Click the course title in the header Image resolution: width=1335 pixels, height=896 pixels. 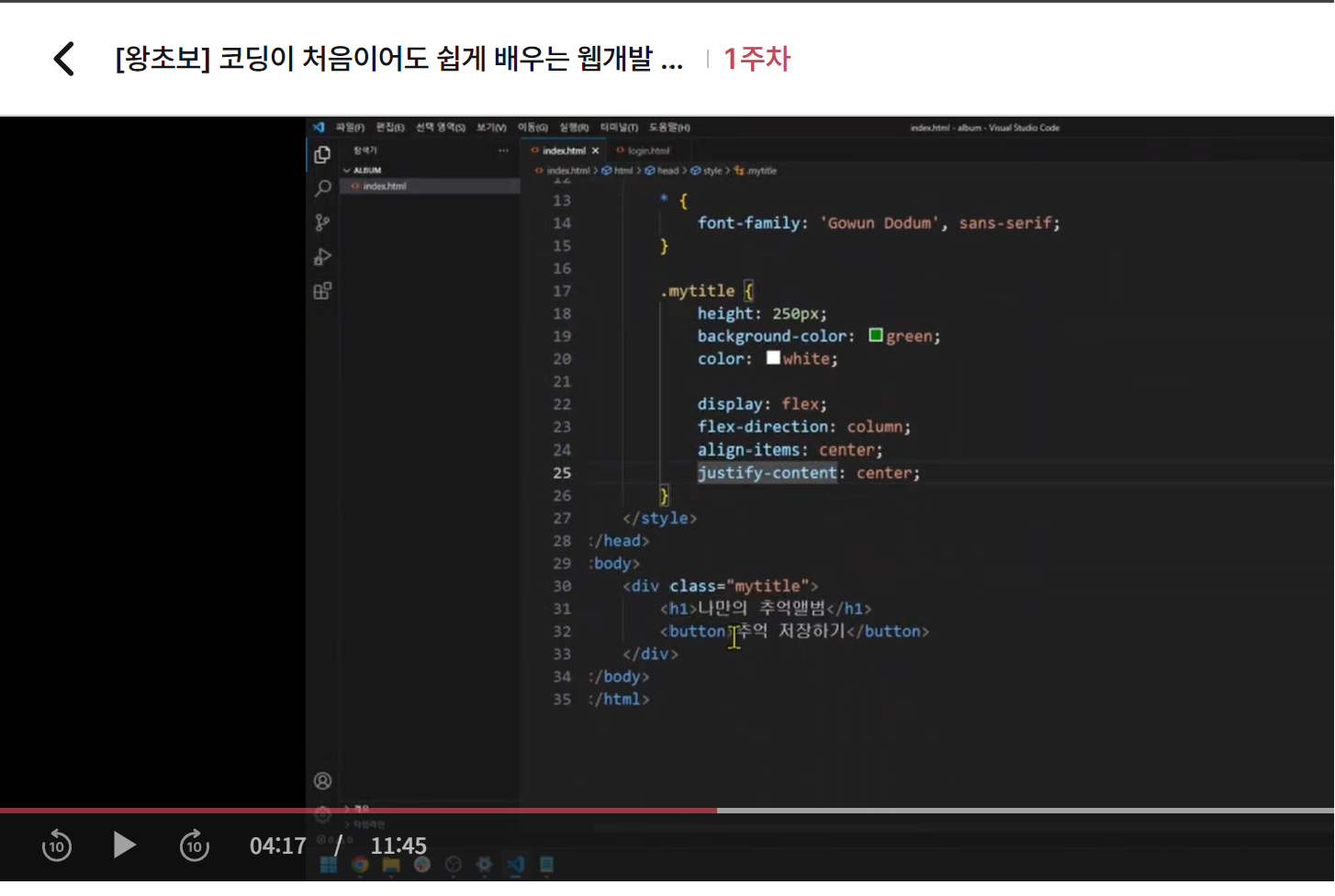tap(399, 59)
